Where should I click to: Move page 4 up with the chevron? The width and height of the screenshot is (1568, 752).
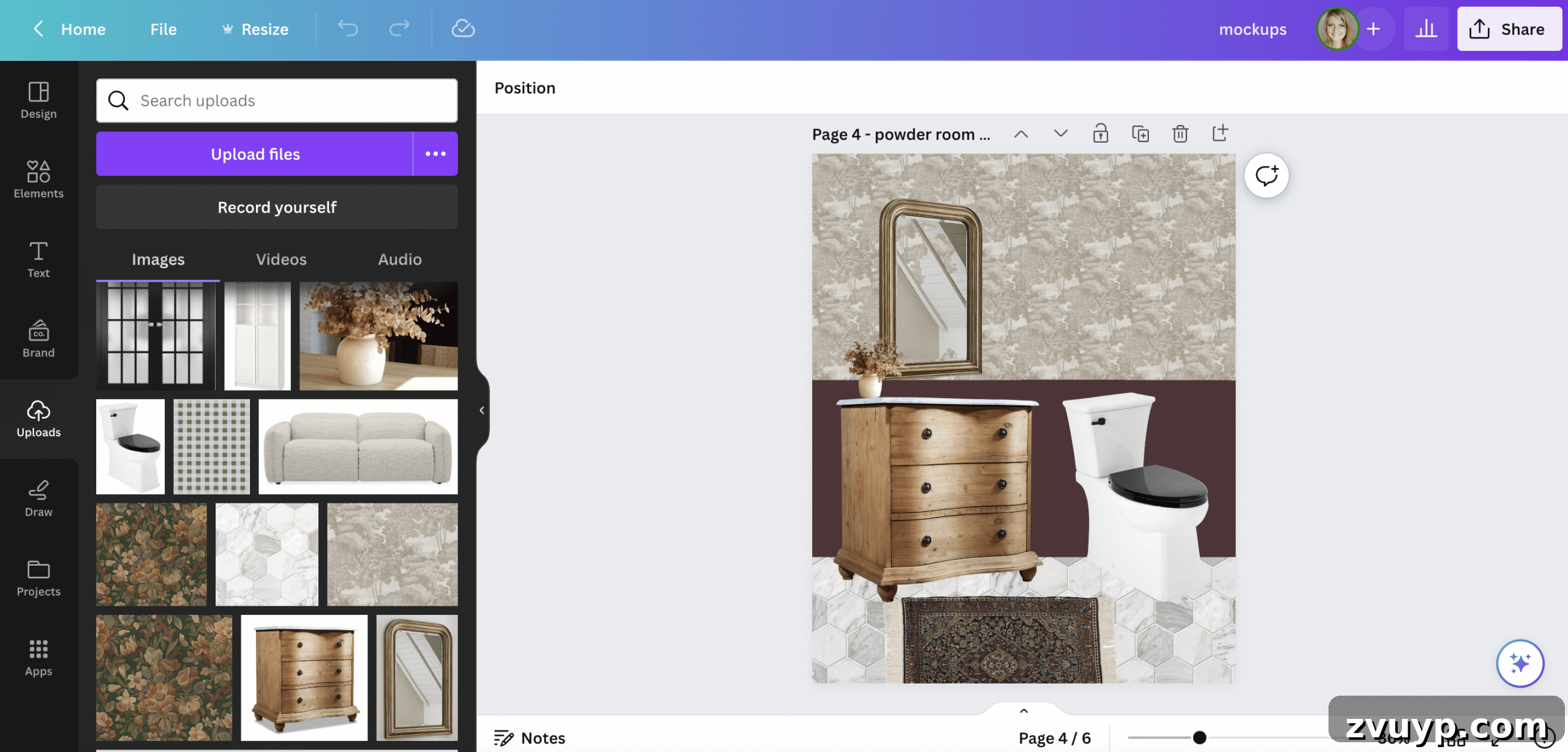1021,133
